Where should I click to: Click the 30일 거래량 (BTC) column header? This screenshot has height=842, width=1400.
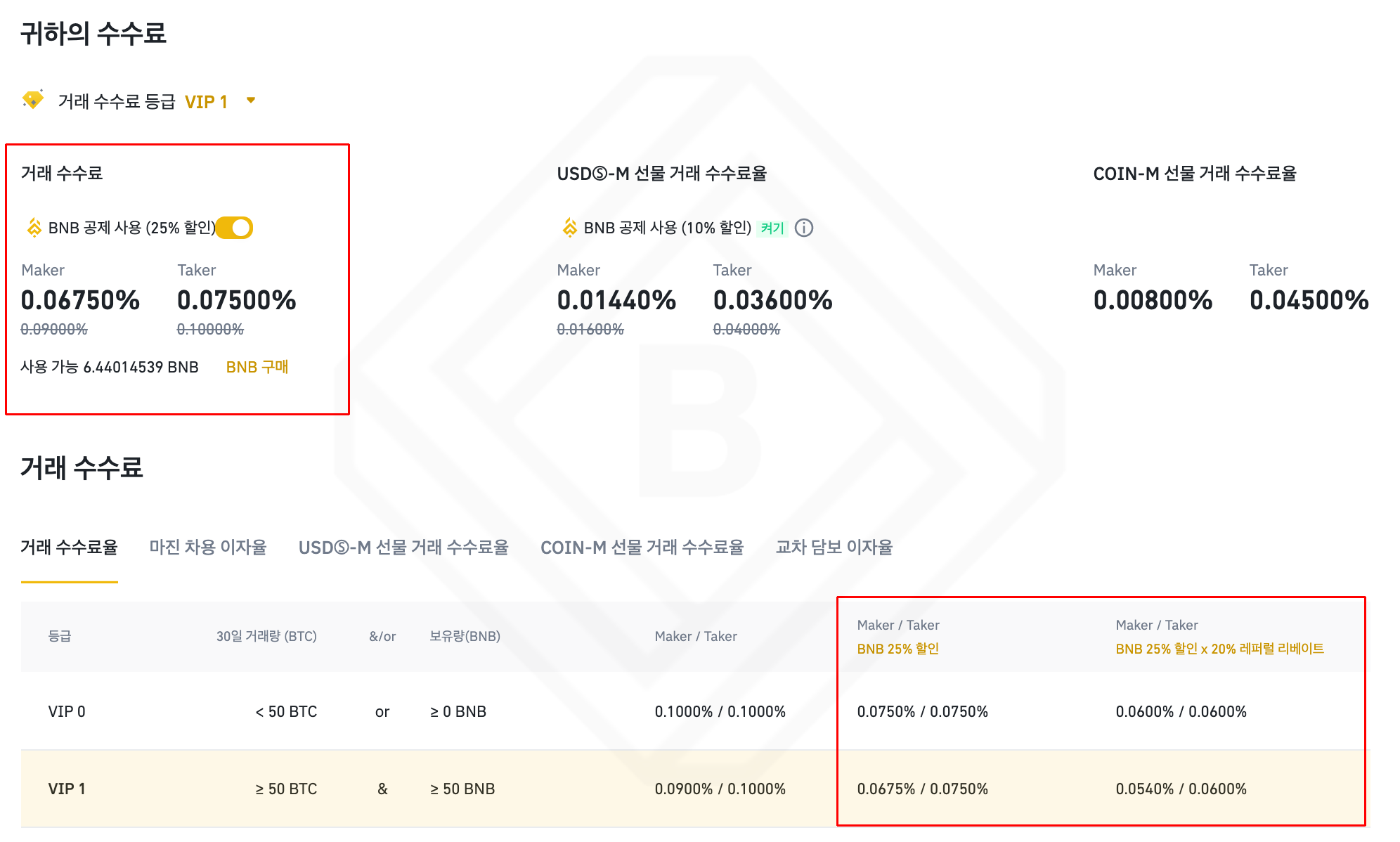click(x=266, y=636)
